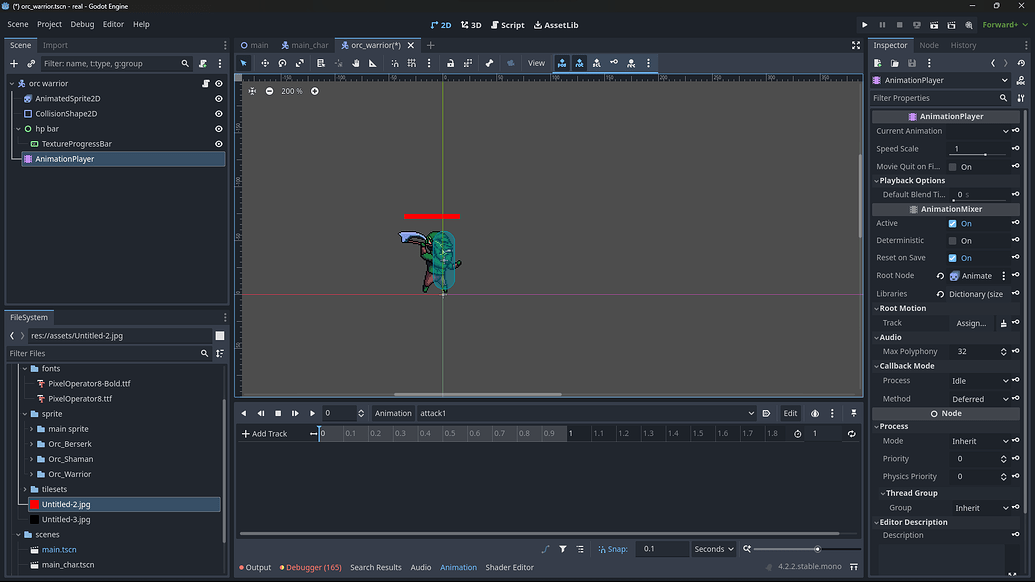Toggle onion skinning in the animation panel
The width and height of the screenshot is (1035, 582).
[816, 413]
